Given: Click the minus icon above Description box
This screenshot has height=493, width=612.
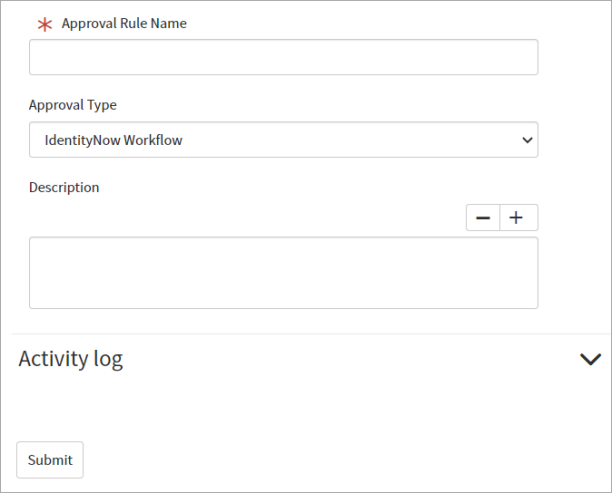Looking at the screenshot, I should click(483, 218).
